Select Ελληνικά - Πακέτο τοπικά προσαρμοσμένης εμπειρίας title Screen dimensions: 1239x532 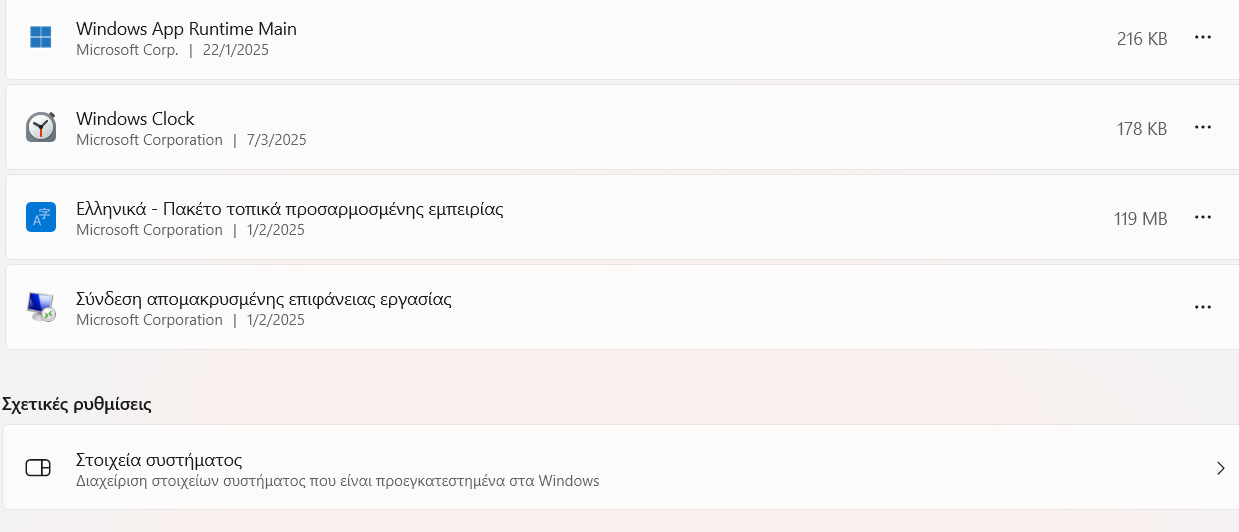[290, 209]
